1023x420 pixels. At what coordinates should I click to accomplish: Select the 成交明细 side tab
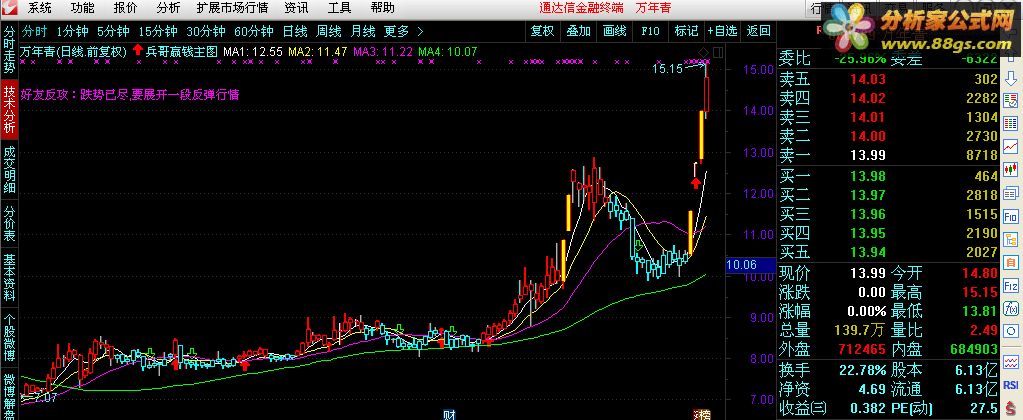(9, 170)
